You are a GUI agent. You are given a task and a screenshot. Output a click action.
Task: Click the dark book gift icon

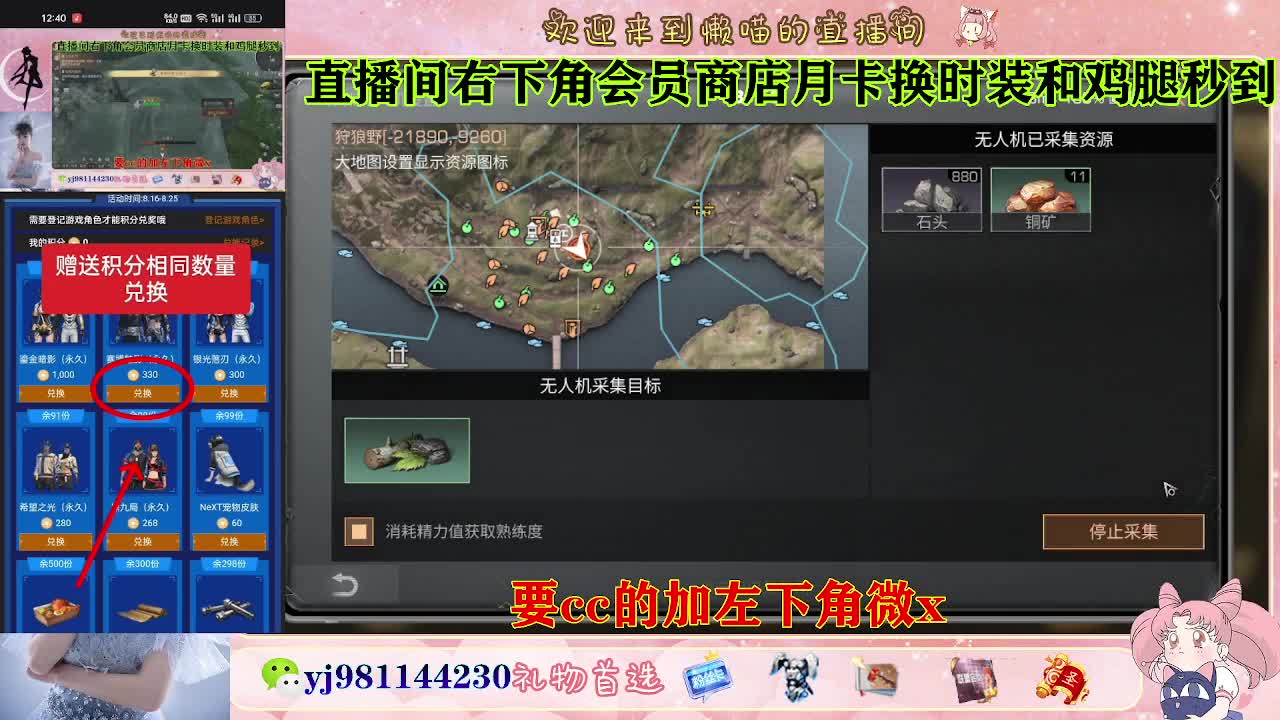(973, 680)
